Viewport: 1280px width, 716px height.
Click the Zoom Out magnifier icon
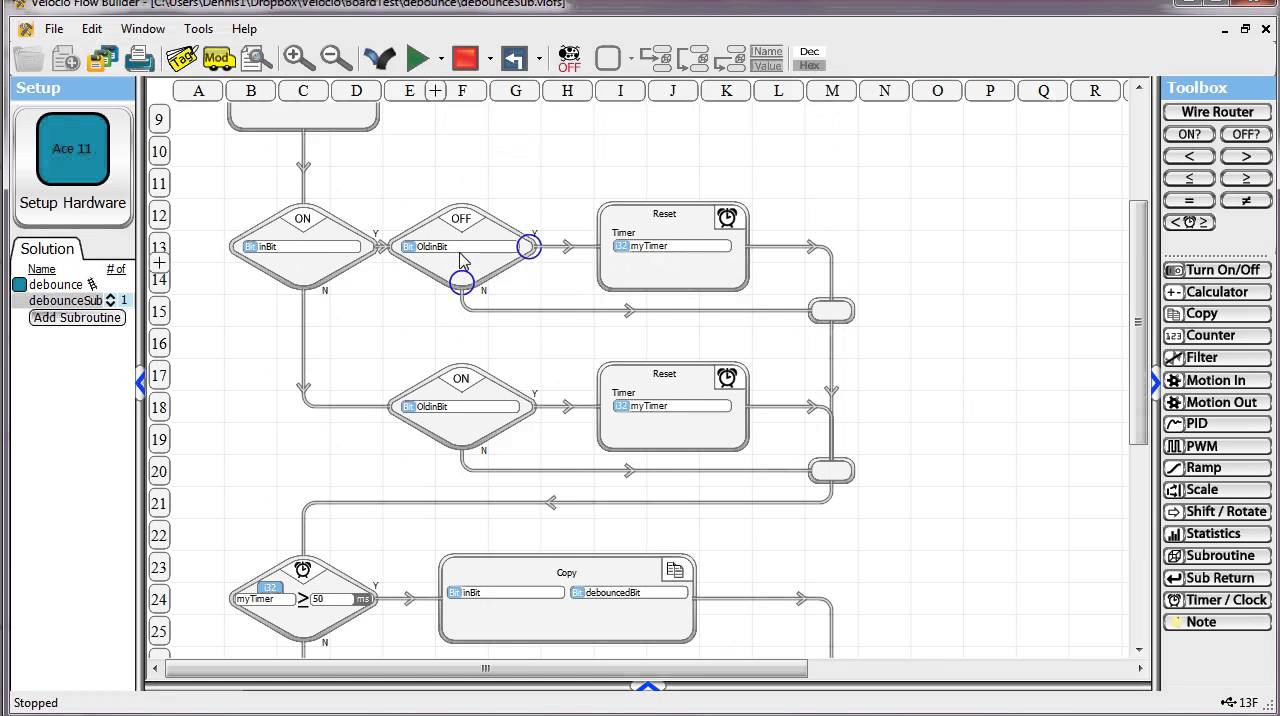click(x=336, y=58)
